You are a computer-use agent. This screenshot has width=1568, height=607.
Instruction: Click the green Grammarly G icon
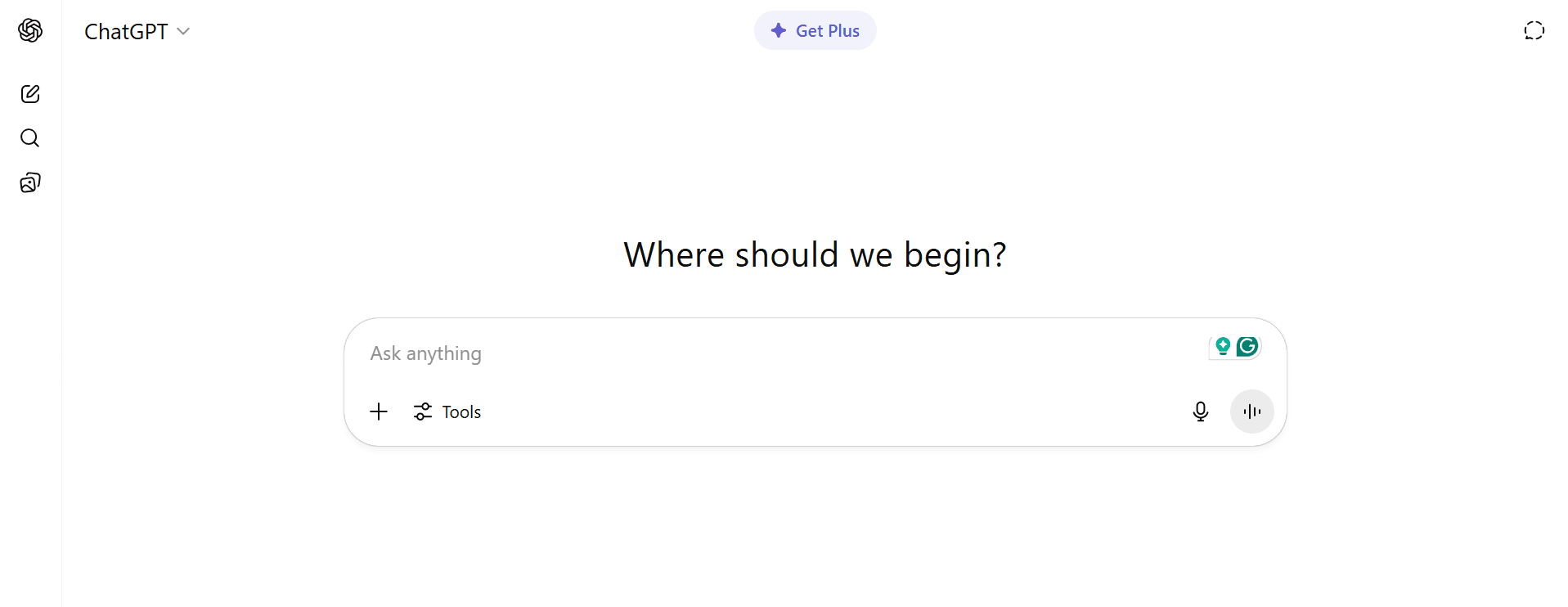(1247, 347)
